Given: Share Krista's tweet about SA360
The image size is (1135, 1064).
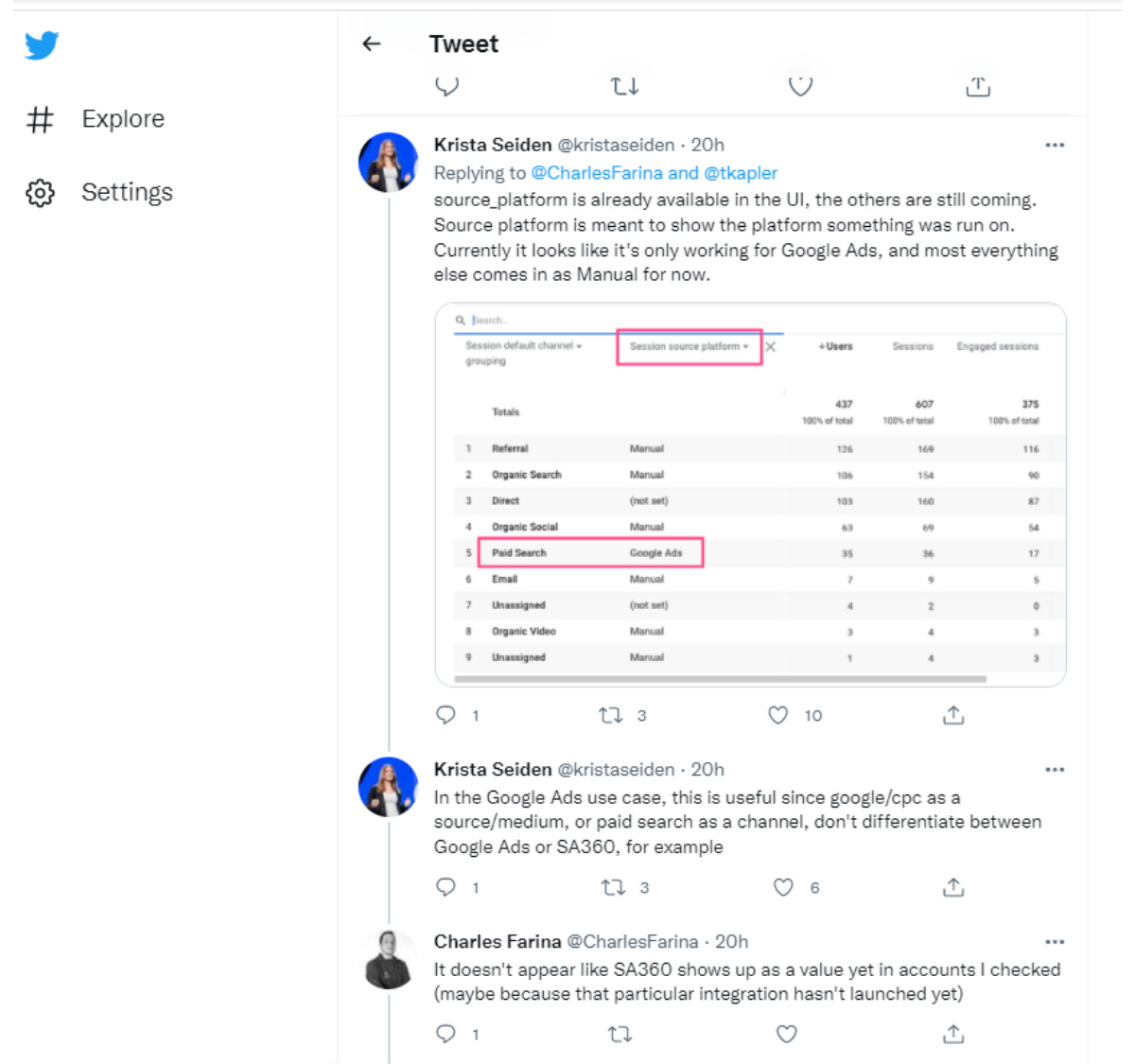Looking at the screenshot, I should click(953, 887).
